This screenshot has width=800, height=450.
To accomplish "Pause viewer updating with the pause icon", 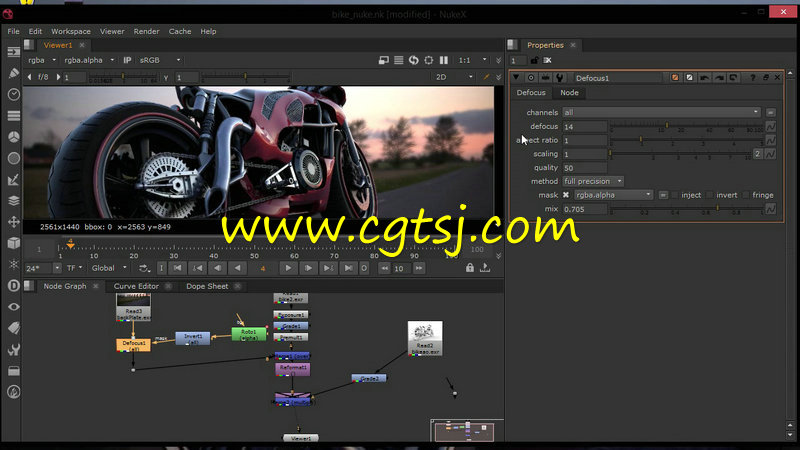I will pos(444,60).
